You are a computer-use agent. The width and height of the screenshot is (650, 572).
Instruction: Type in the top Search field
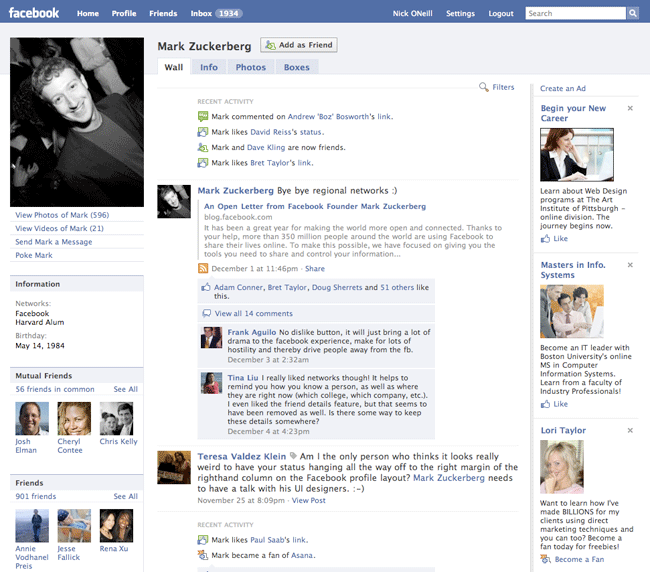pyautogui.click(x=575, y=14)
